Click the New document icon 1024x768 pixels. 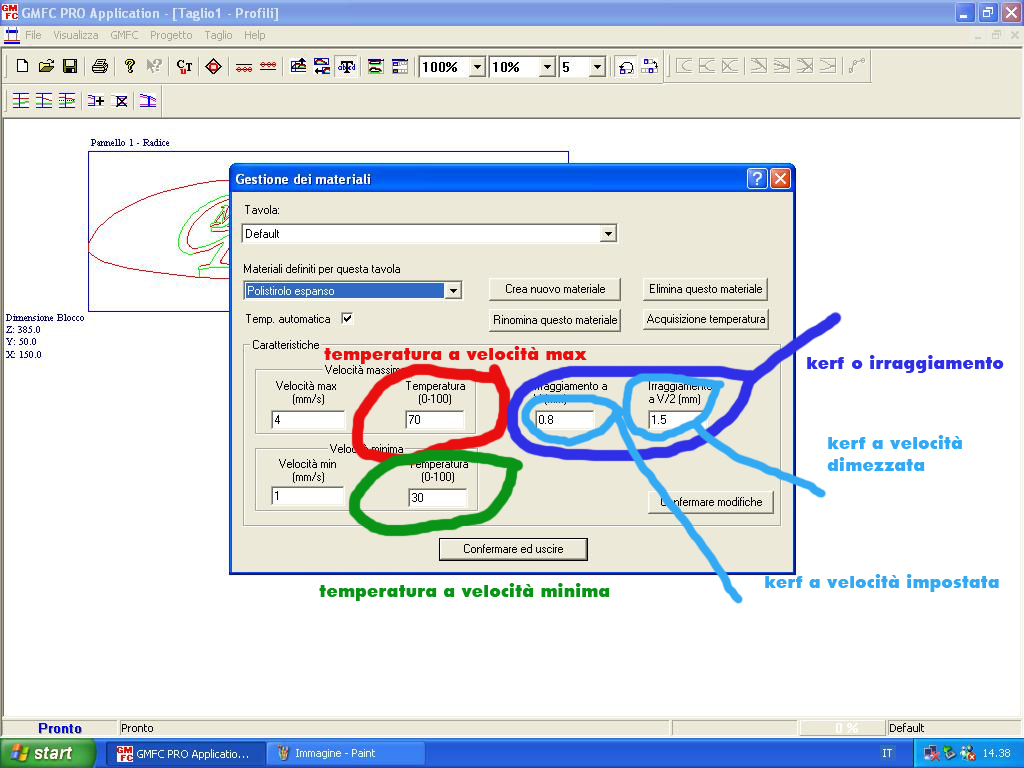22,67
